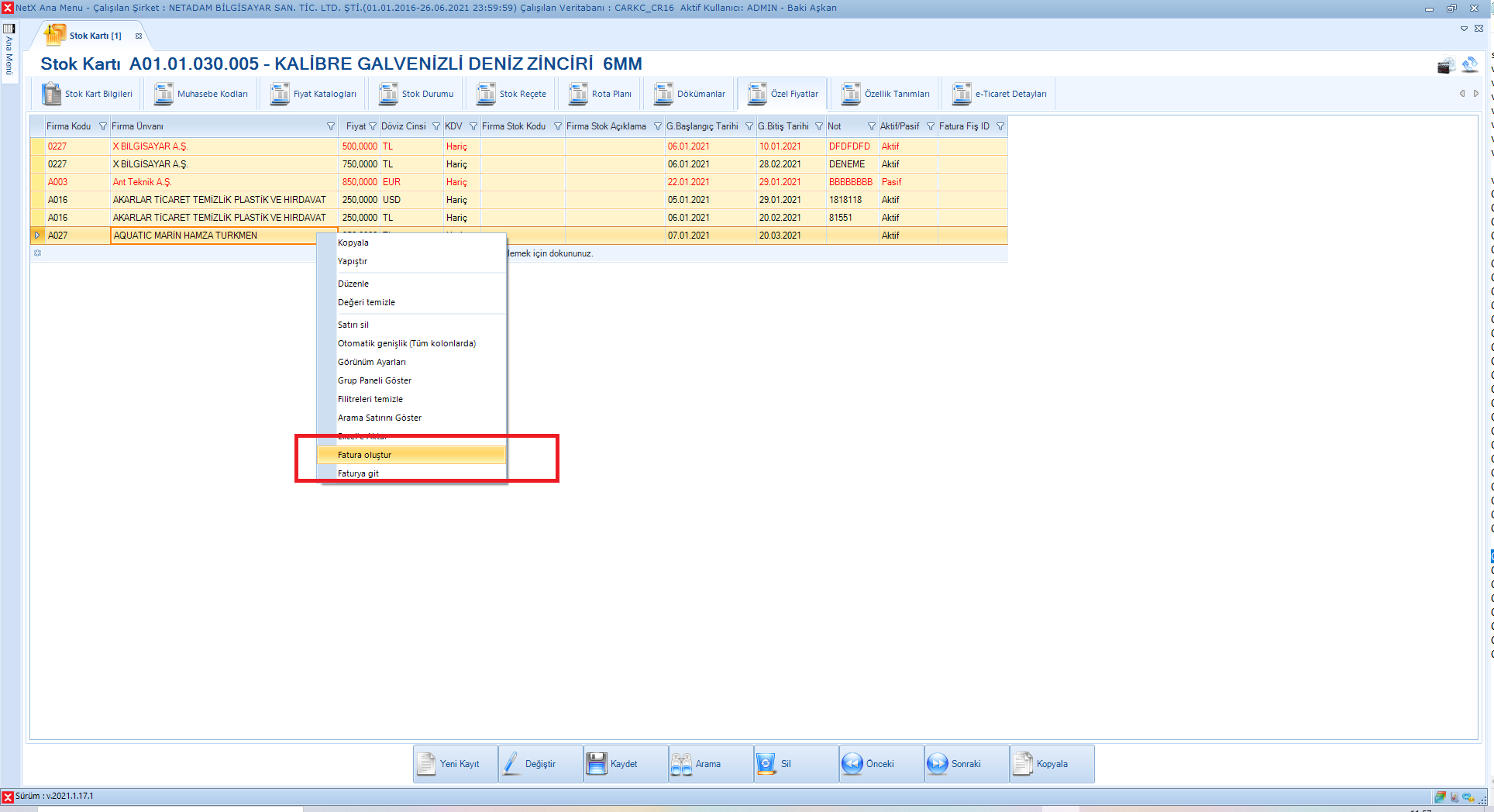Click Satırı sil in context menu
1494x812 pixels.
[353, 325]
